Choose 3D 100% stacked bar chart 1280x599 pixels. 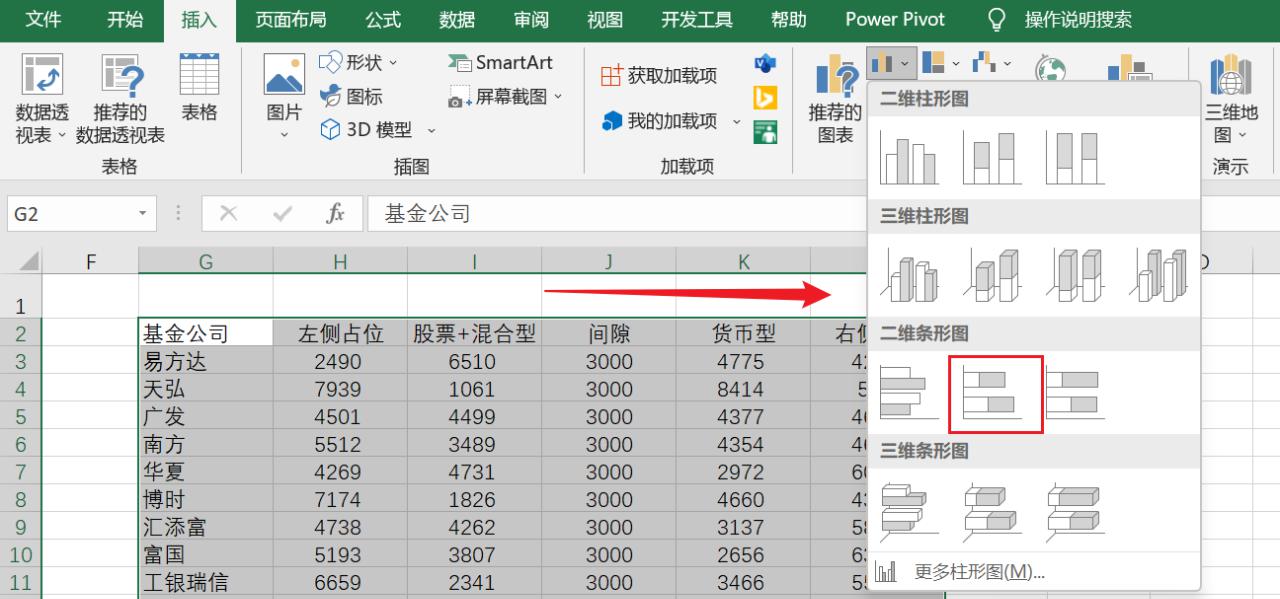coord(1075,509)
